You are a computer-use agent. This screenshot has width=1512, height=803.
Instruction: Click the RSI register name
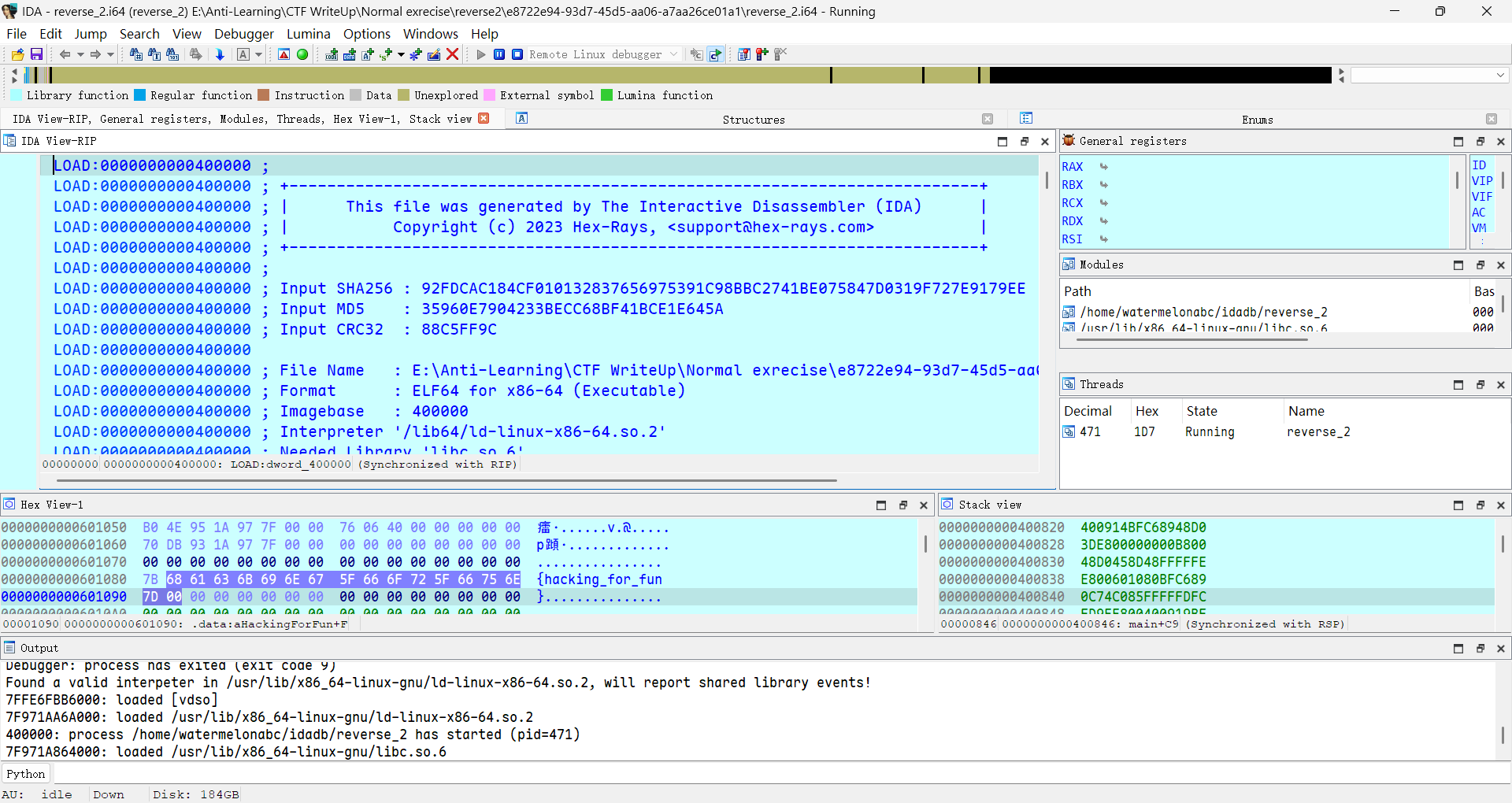[1073, 239]
